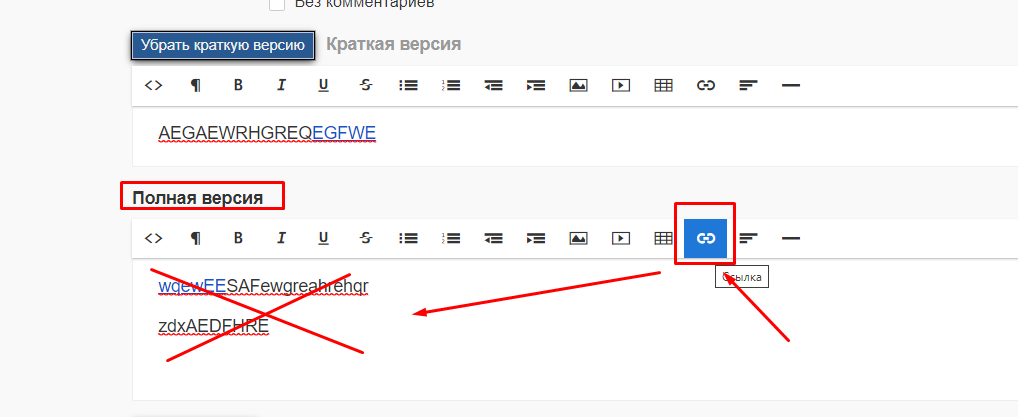Viewport: 1018px width, 417px height.
Task: Insert numbered list in Краткая версия toolbar
Action: 451,85
